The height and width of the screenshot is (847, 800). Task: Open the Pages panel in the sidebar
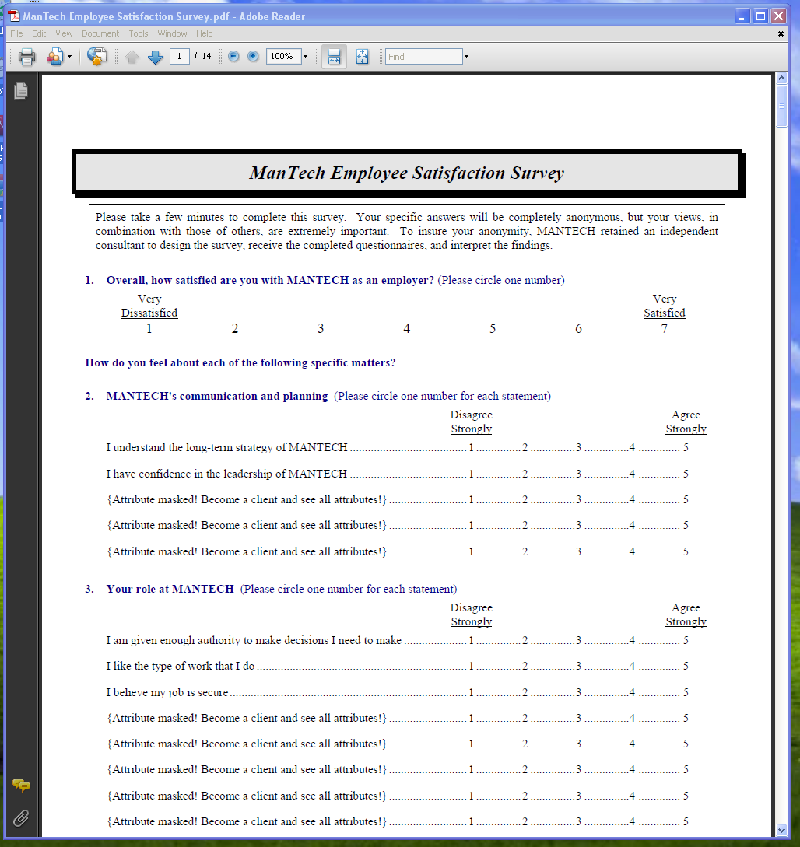(20, 91)
